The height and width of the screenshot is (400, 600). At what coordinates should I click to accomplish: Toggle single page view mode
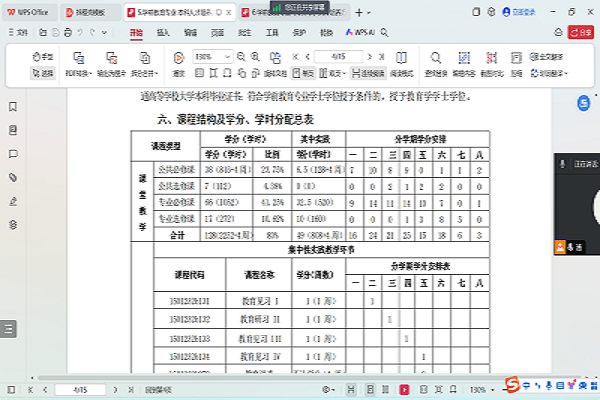coord(307,73)
